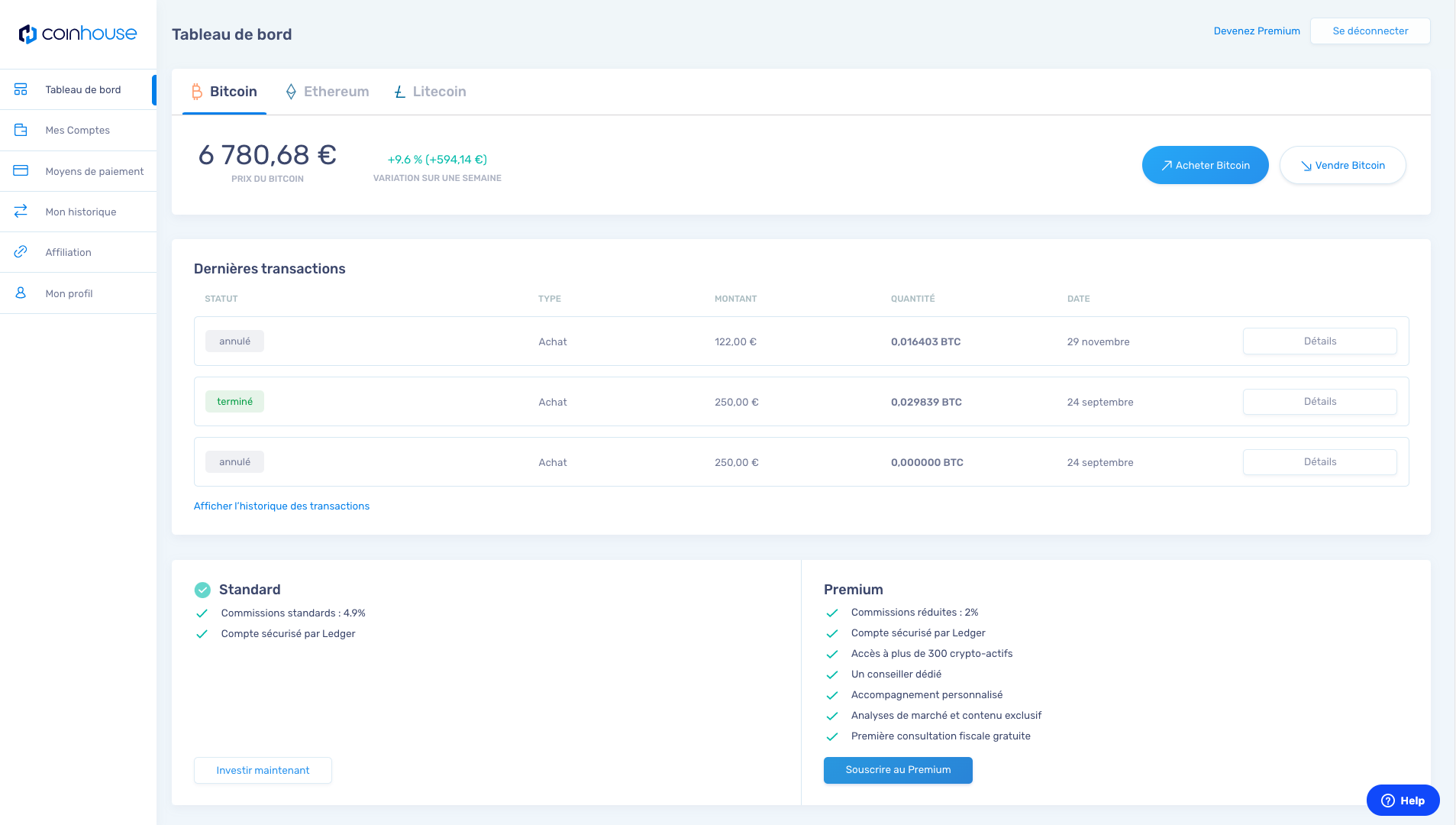The width and height of the screenshot is (1456, 825).
Task: Click the Premium plan heading
Action: click(x=853, y=590)
